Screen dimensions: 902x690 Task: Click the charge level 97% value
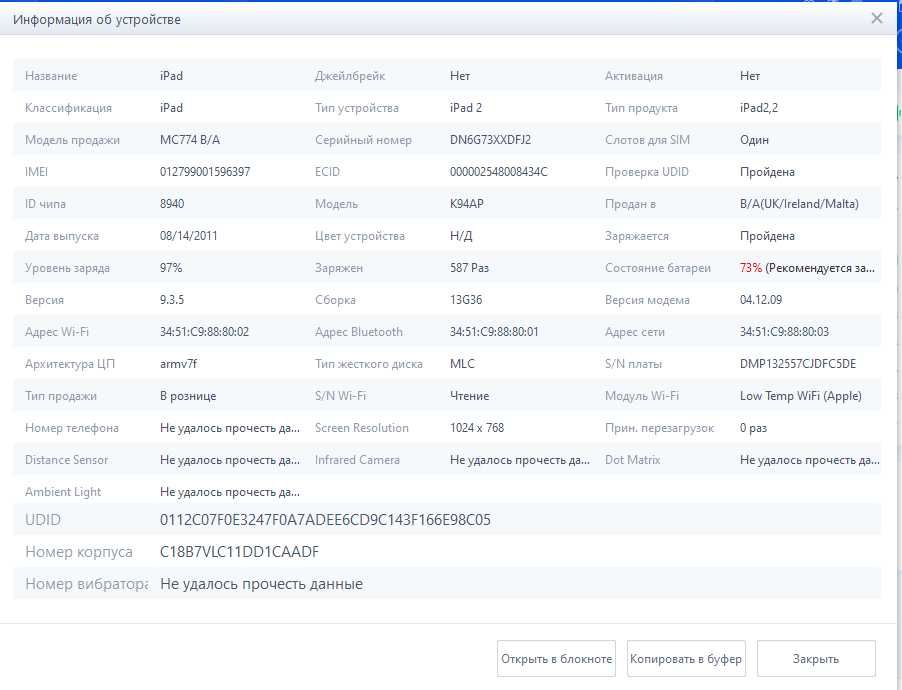171,268
